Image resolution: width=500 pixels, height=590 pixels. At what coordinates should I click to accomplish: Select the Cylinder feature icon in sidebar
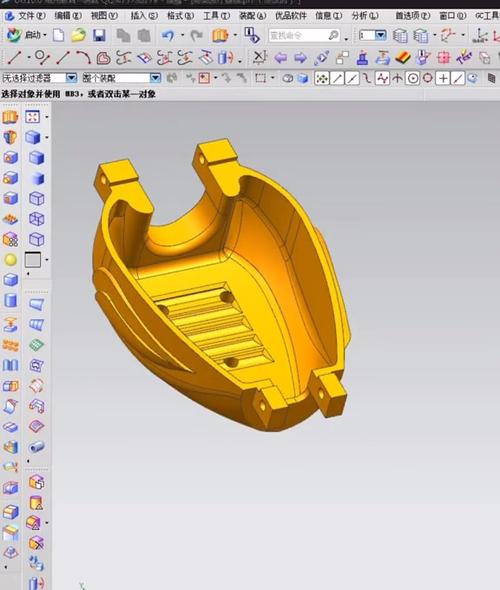tap(11, 300)
